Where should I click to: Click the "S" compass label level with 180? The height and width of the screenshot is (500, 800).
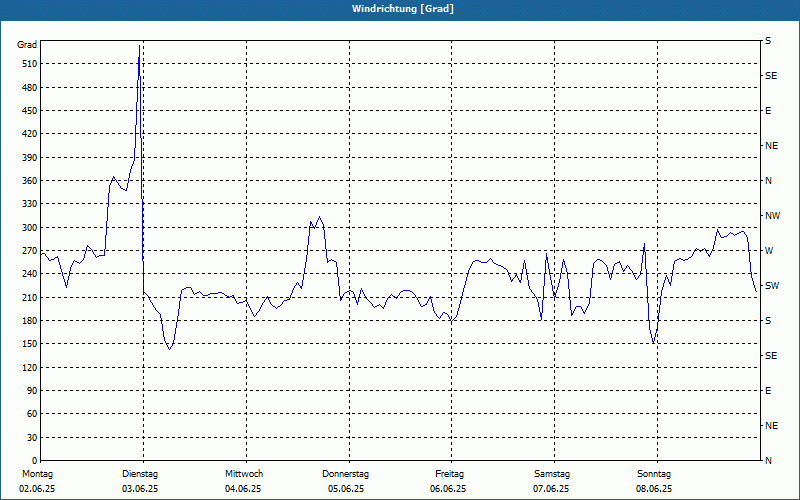[768, 321]
